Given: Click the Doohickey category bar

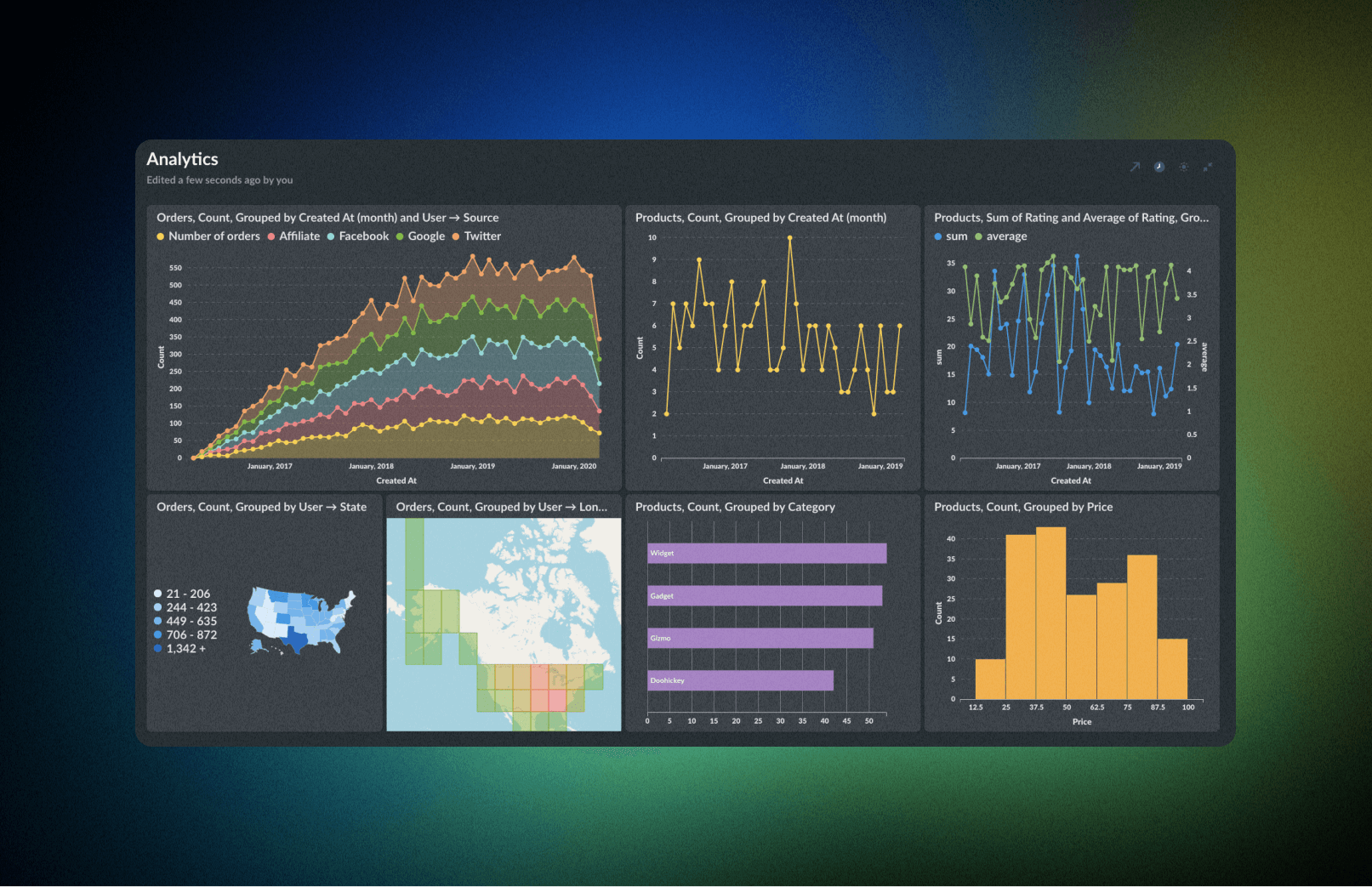Looking at the screenshot, I should click(x=740, y=680).
